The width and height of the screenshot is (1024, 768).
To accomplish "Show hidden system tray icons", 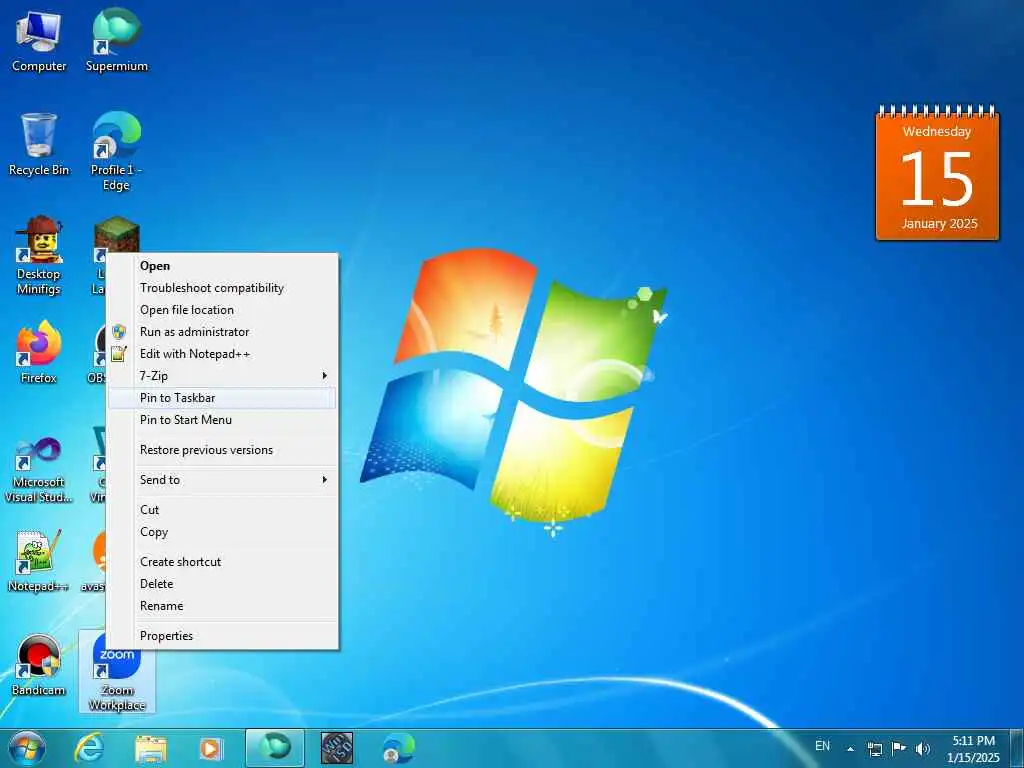I will (x=850, y=748).
